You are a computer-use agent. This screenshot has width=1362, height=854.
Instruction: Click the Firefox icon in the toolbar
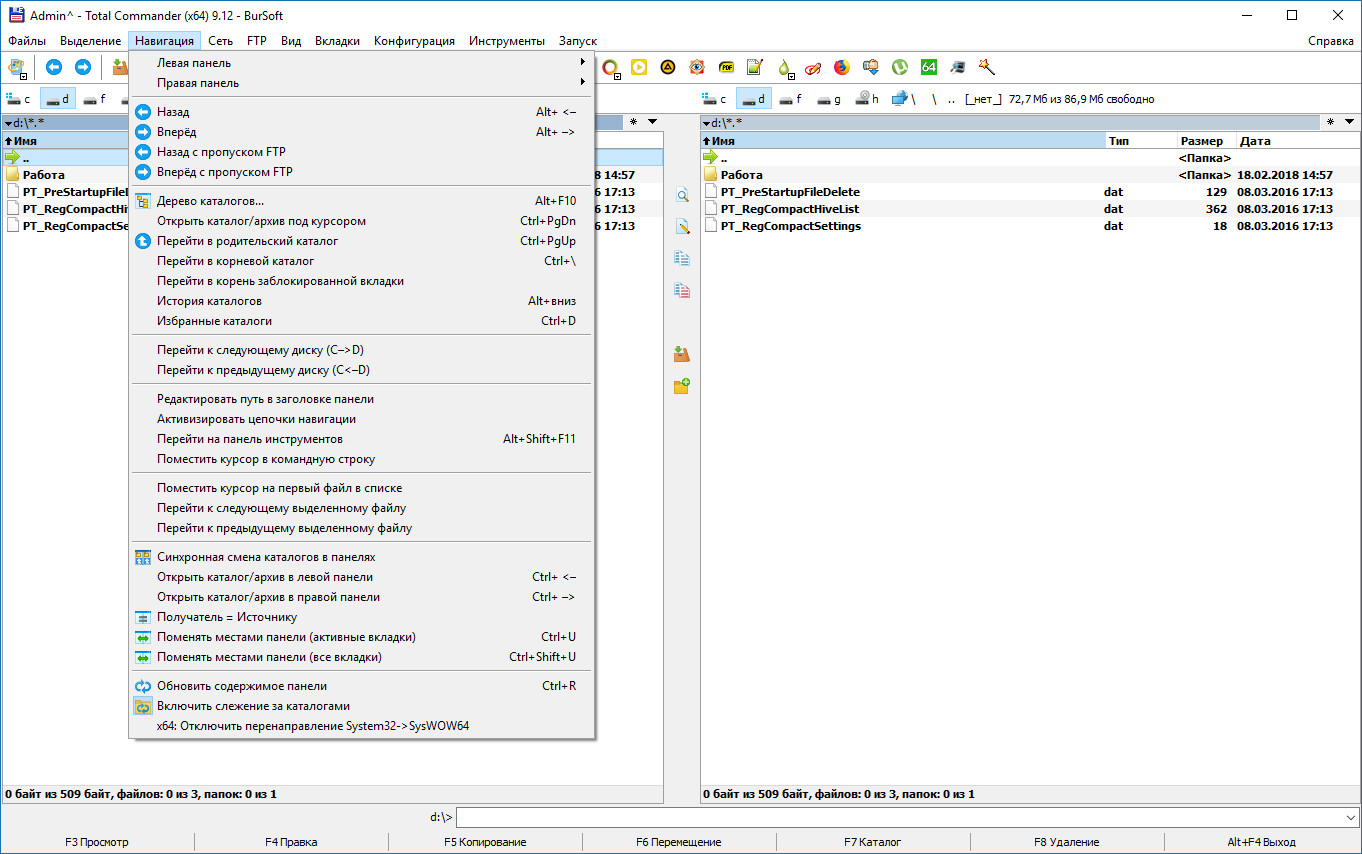[x=841, y=67]
